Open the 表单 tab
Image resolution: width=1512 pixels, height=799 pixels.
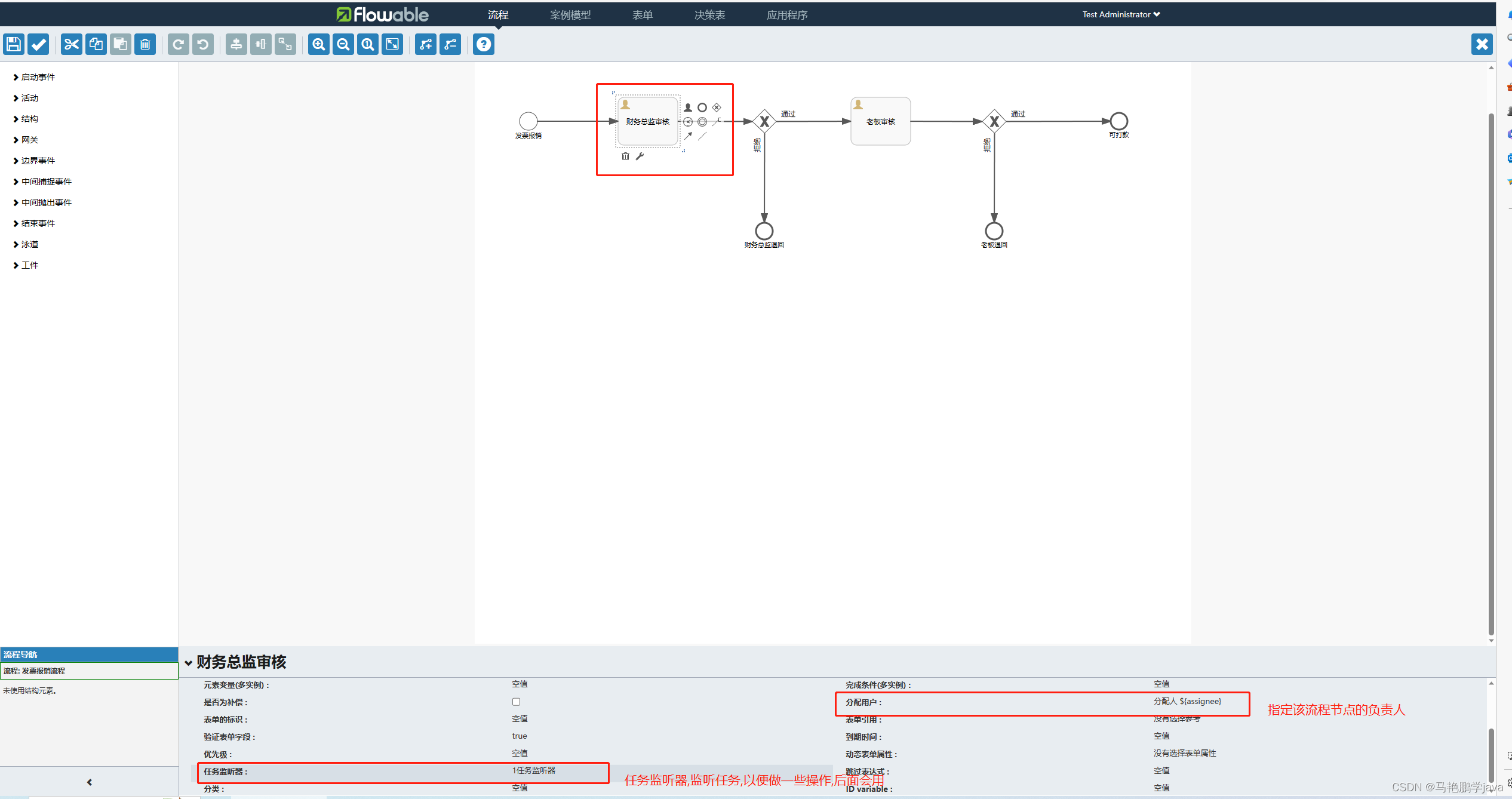click(x=643, y=15)
